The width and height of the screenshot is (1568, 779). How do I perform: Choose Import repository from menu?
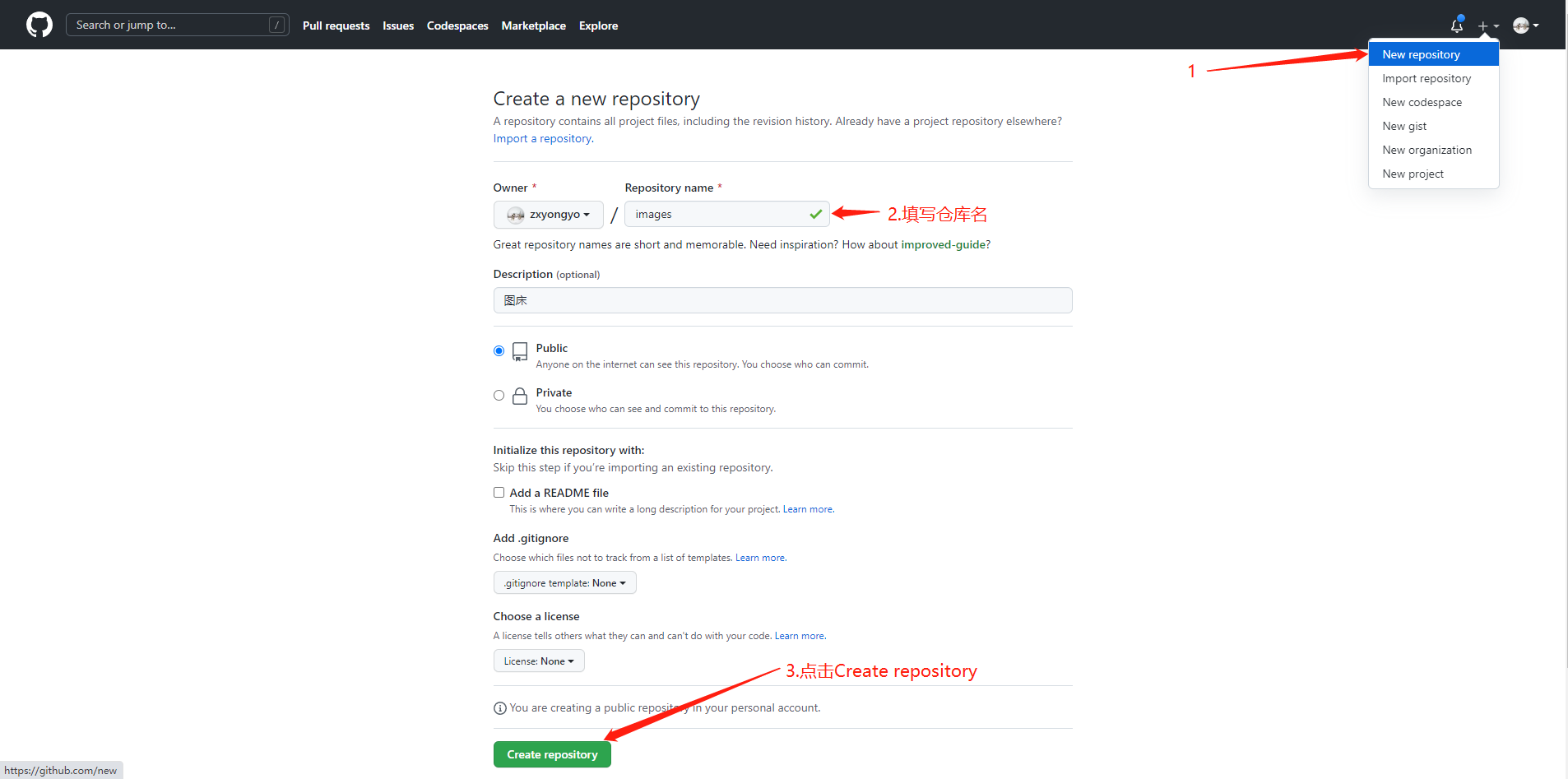[x=1433, y=78]
